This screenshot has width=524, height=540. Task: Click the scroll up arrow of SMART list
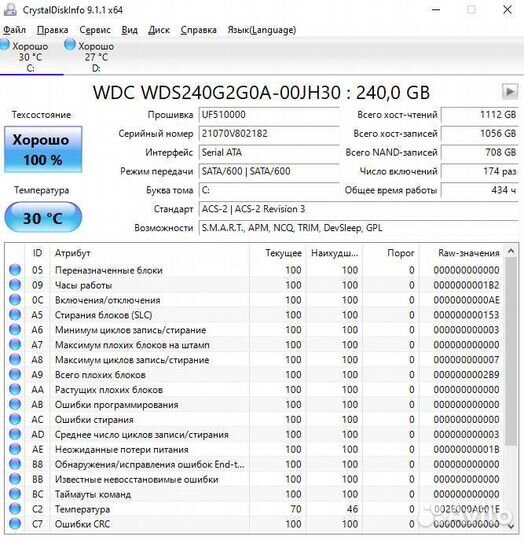(511, 252)
